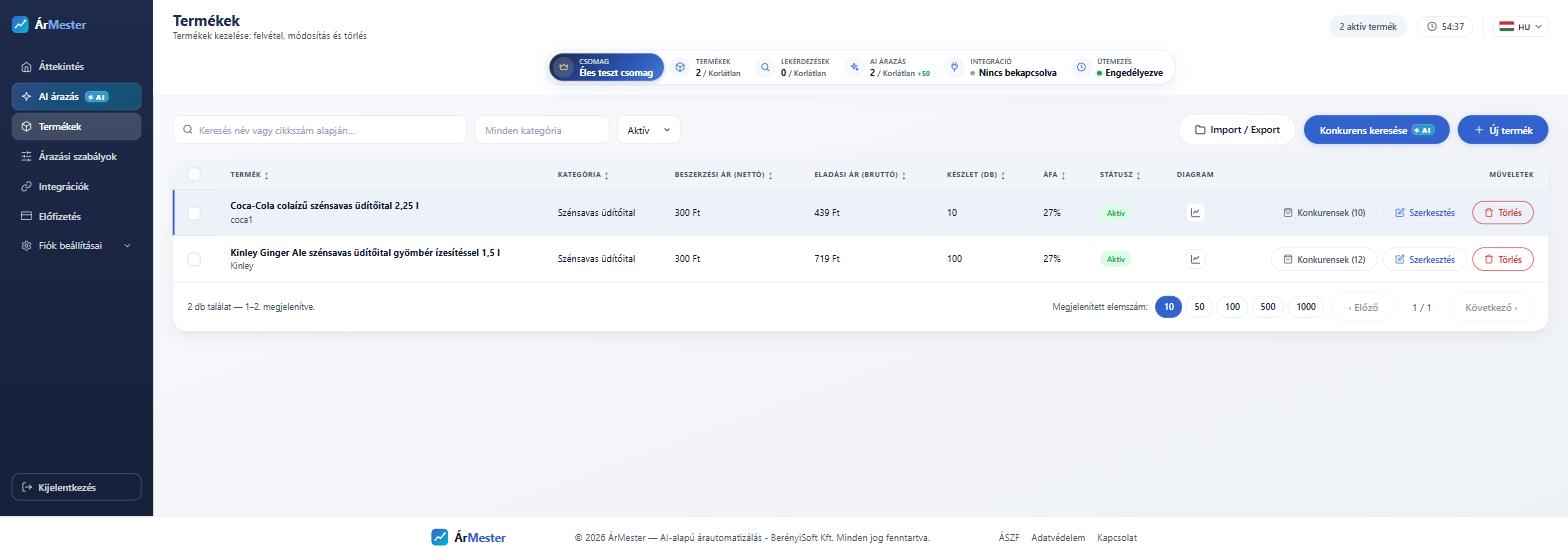The image size is (1568, 558).
Task: Click the Lekérdezések search icon
Action: [765, 67]
